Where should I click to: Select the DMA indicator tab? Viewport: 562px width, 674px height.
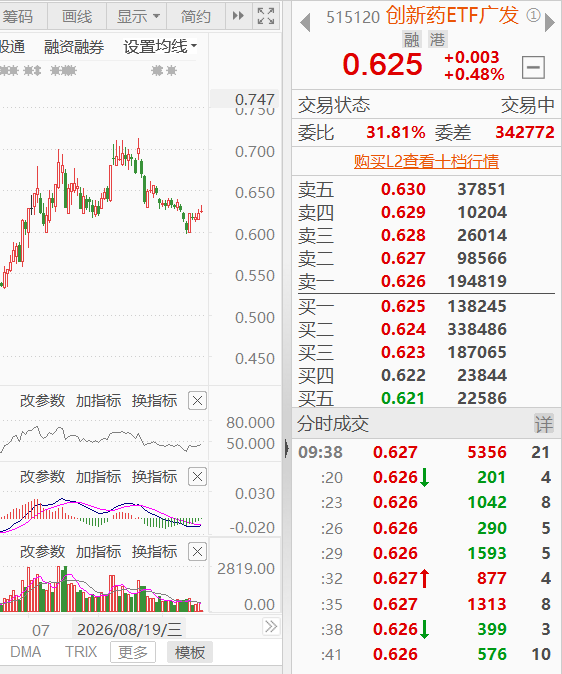pyautogui.click(x=26, y=652)
